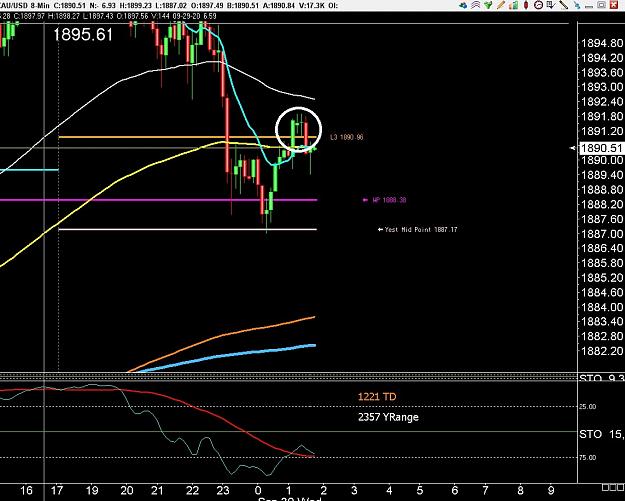Open the bar chart style icon
The width and height of the screenshot is (625, 501).
(x=513, y=5)
